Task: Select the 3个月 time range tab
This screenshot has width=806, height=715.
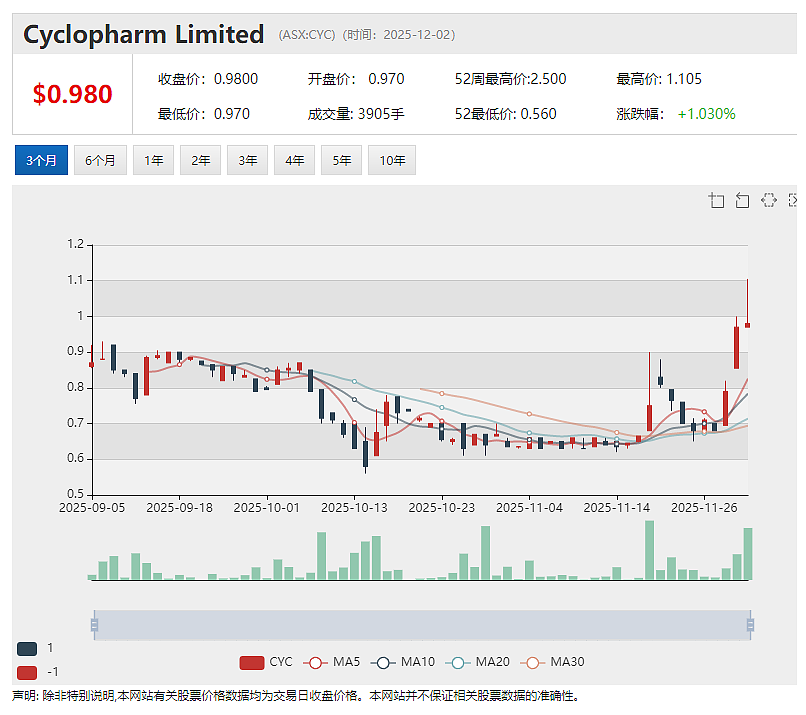Action: click(x=41, y=160)
